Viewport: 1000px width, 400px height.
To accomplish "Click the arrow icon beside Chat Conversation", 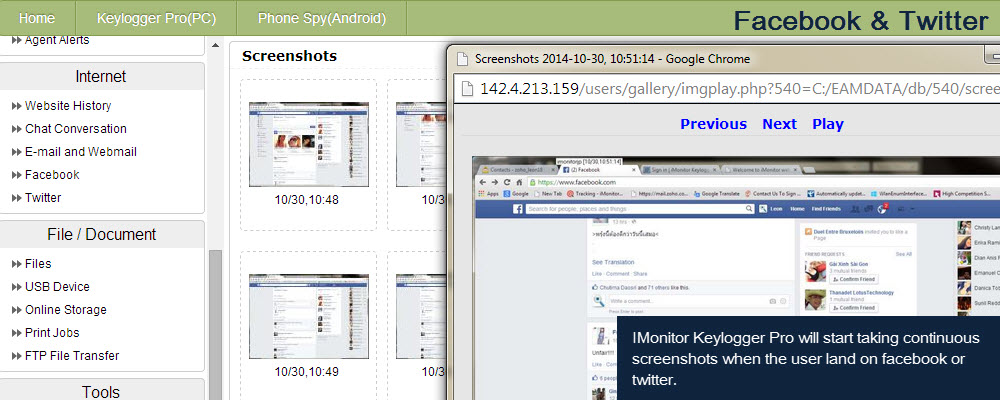I will (x=17, y=129).
